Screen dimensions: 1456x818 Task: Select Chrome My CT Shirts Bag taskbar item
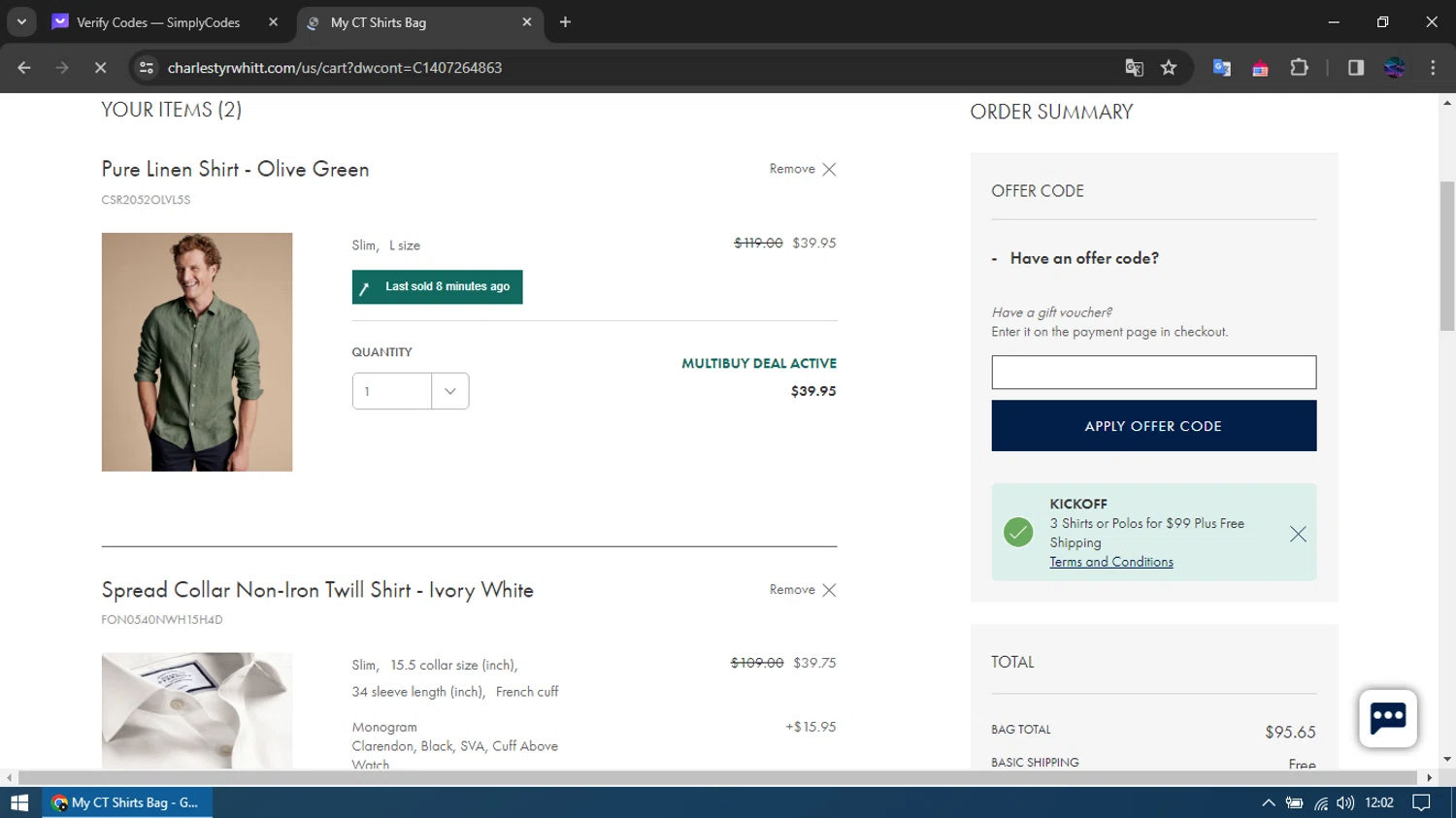127,802
